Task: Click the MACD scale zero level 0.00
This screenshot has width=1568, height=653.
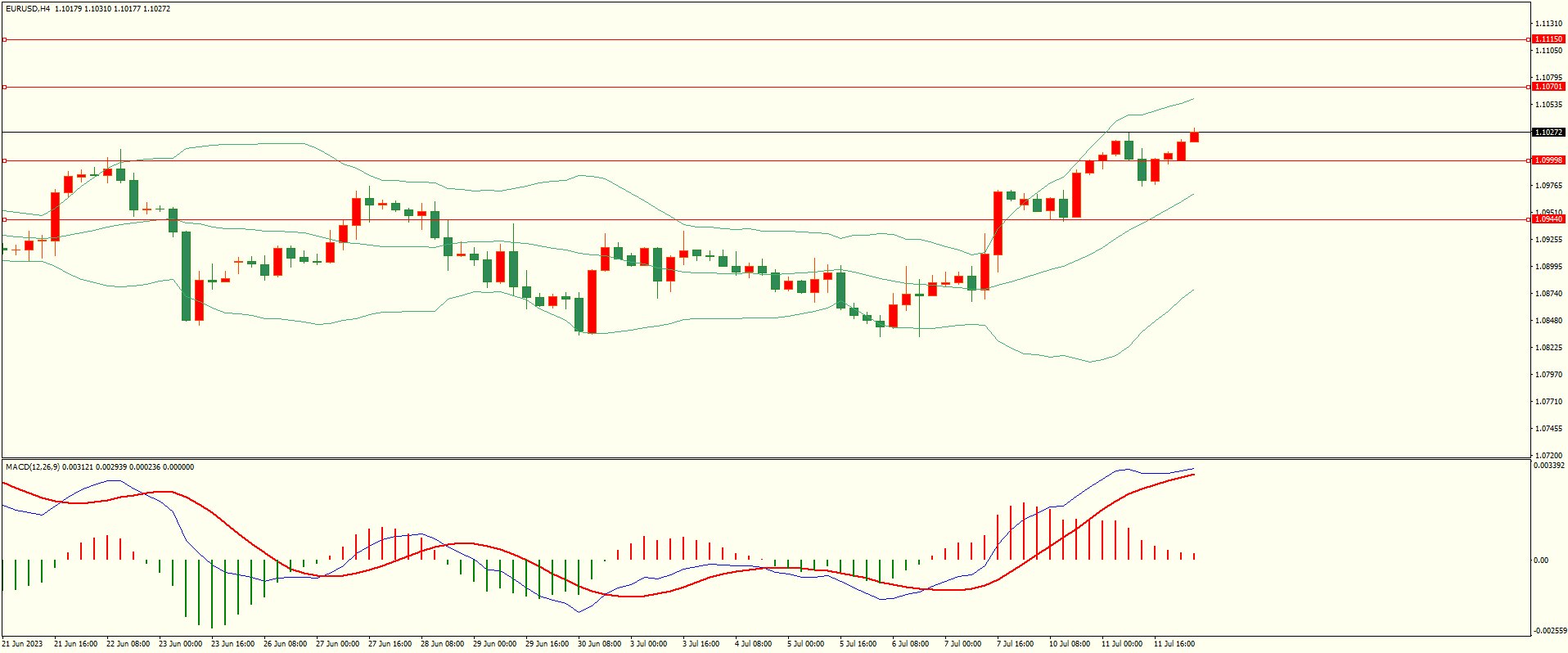Action: pos(1541,561)
